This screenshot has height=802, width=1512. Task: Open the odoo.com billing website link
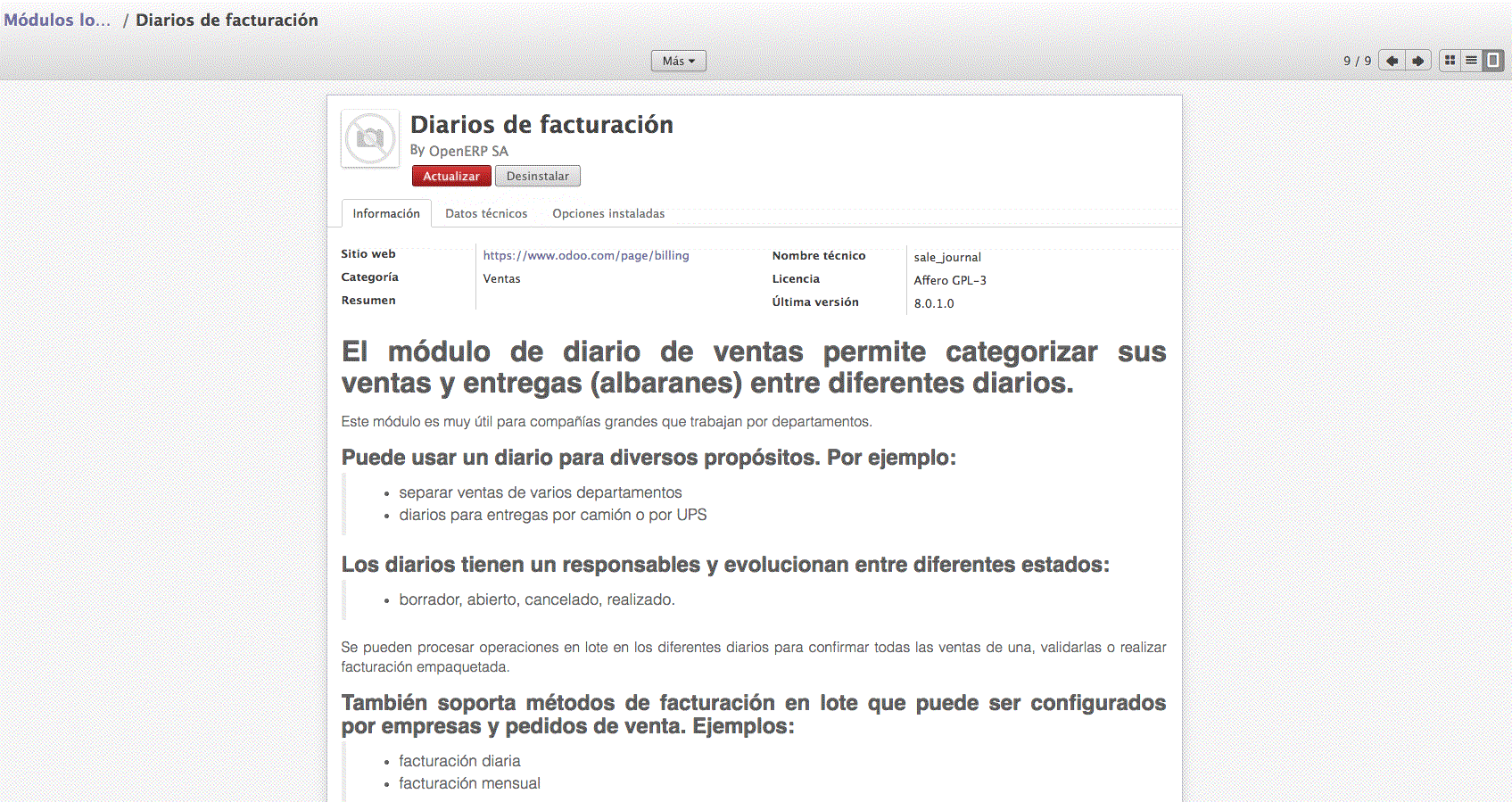click(x=586, y=255)
